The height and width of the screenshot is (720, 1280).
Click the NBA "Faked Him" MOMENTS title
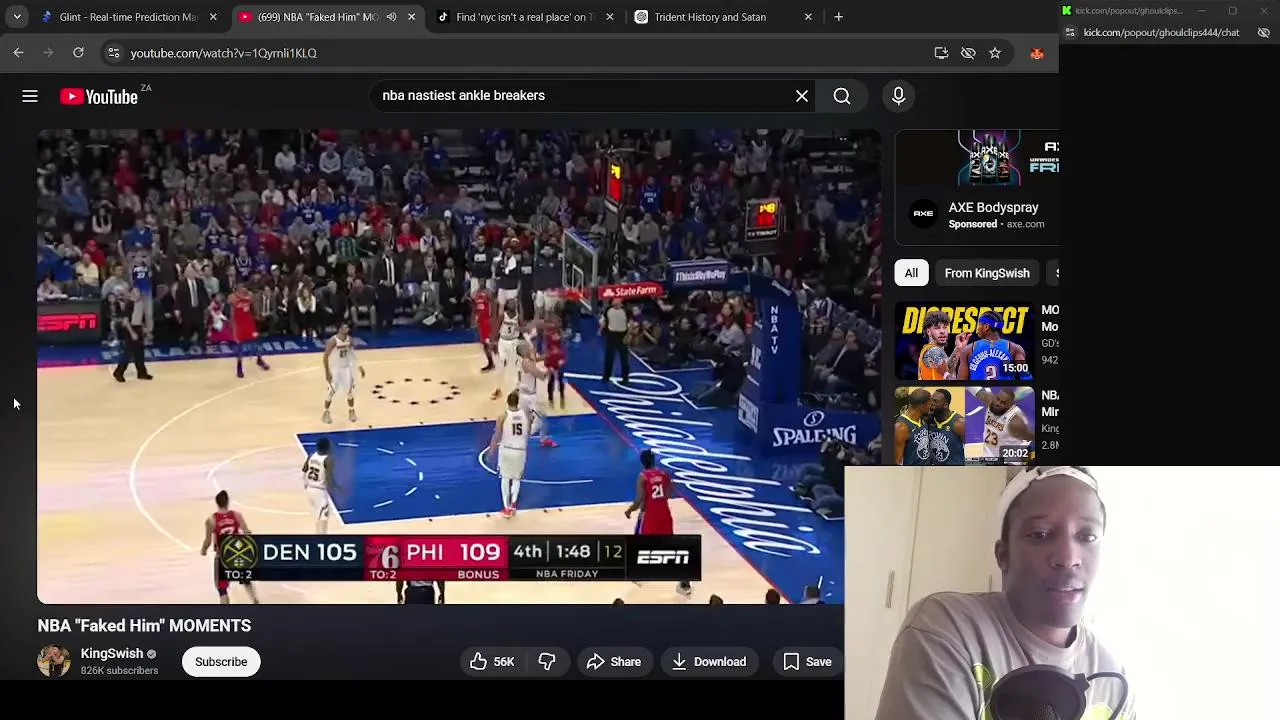tap(144, 626)
